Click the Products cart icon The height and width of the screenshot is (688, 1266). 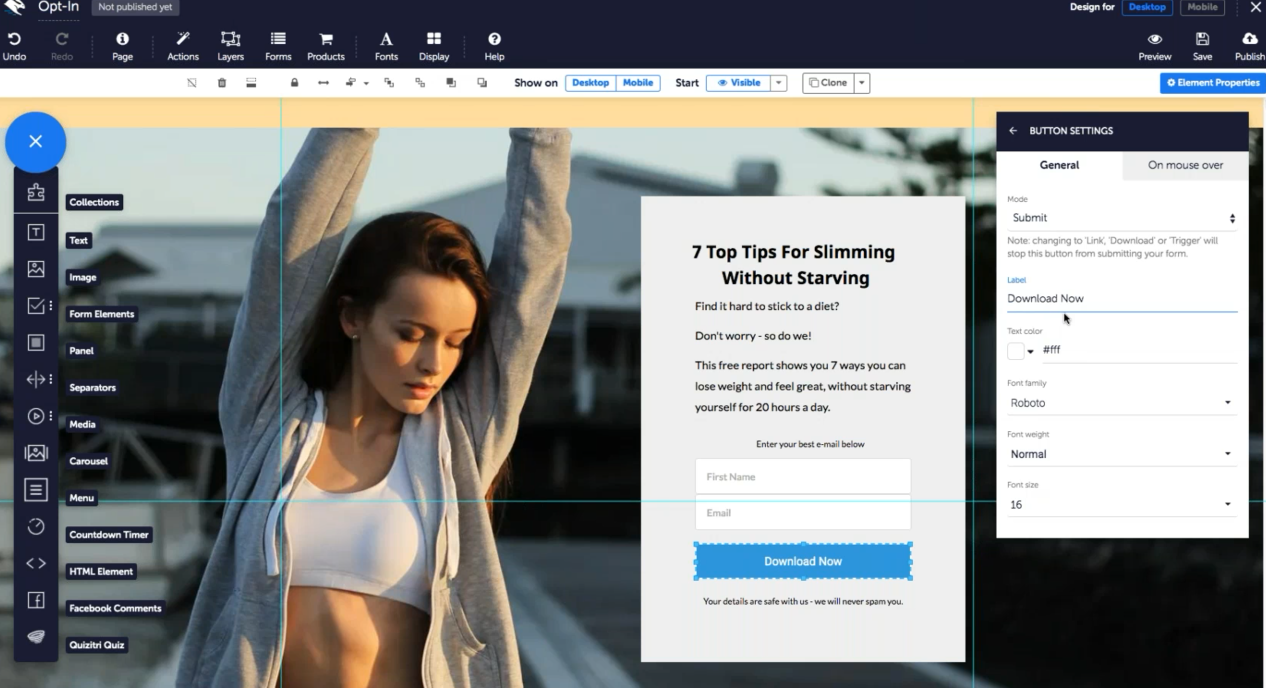[326, 40]
